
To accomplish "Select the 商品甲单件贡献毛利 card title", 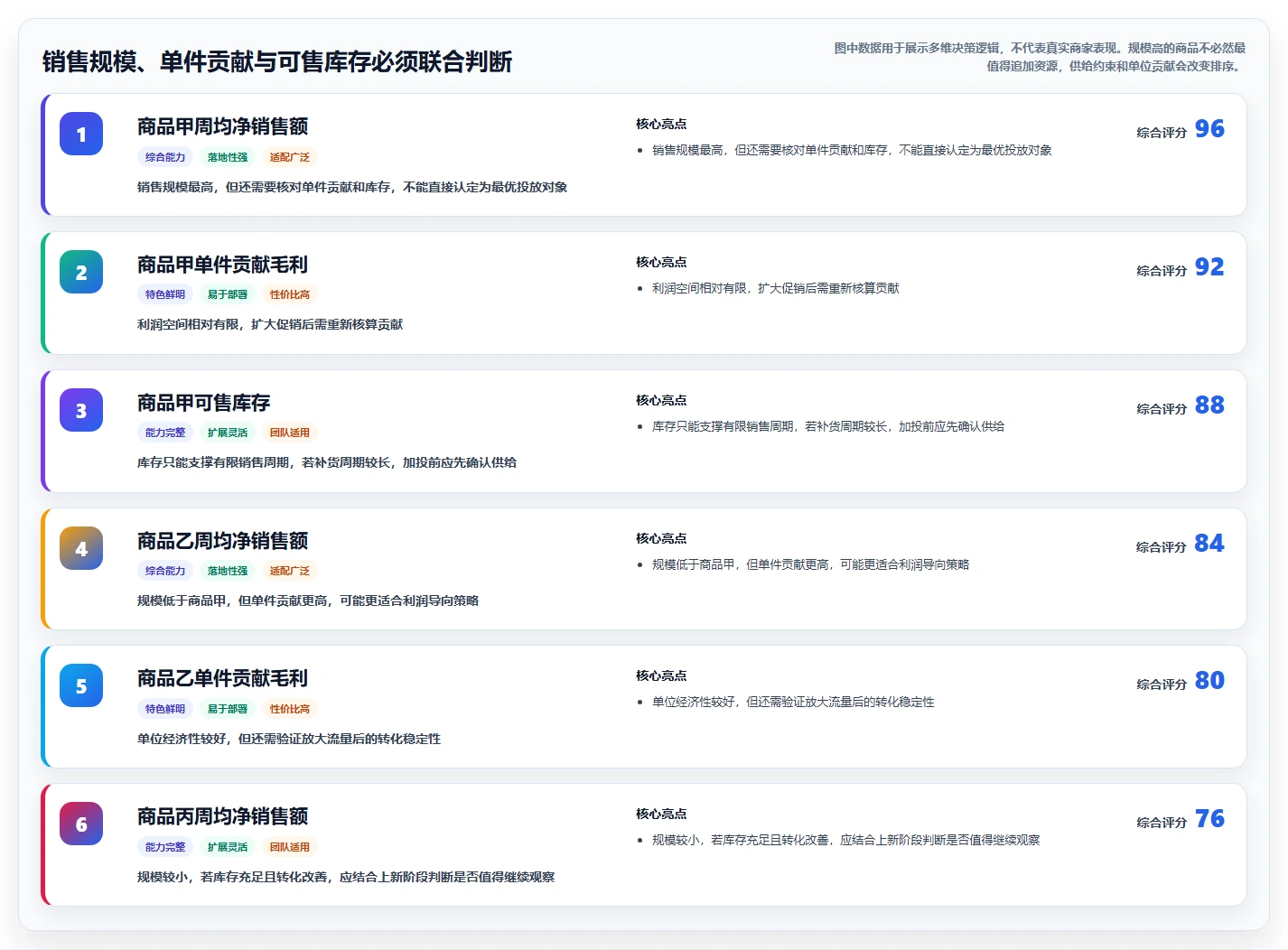I will point(222,265).
